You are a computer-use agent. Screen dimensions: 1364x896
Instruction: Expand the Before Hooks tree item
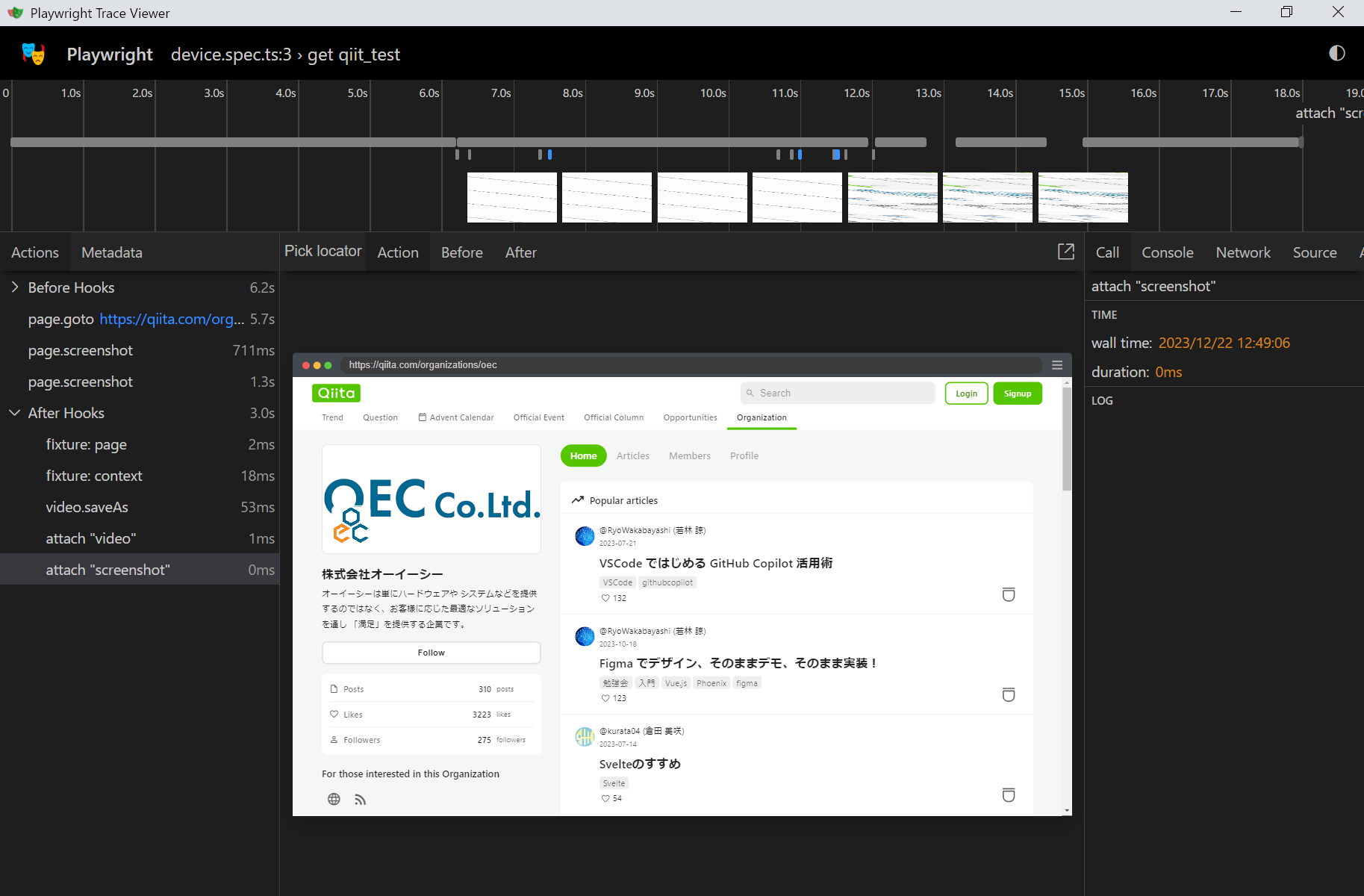[15, 287]
